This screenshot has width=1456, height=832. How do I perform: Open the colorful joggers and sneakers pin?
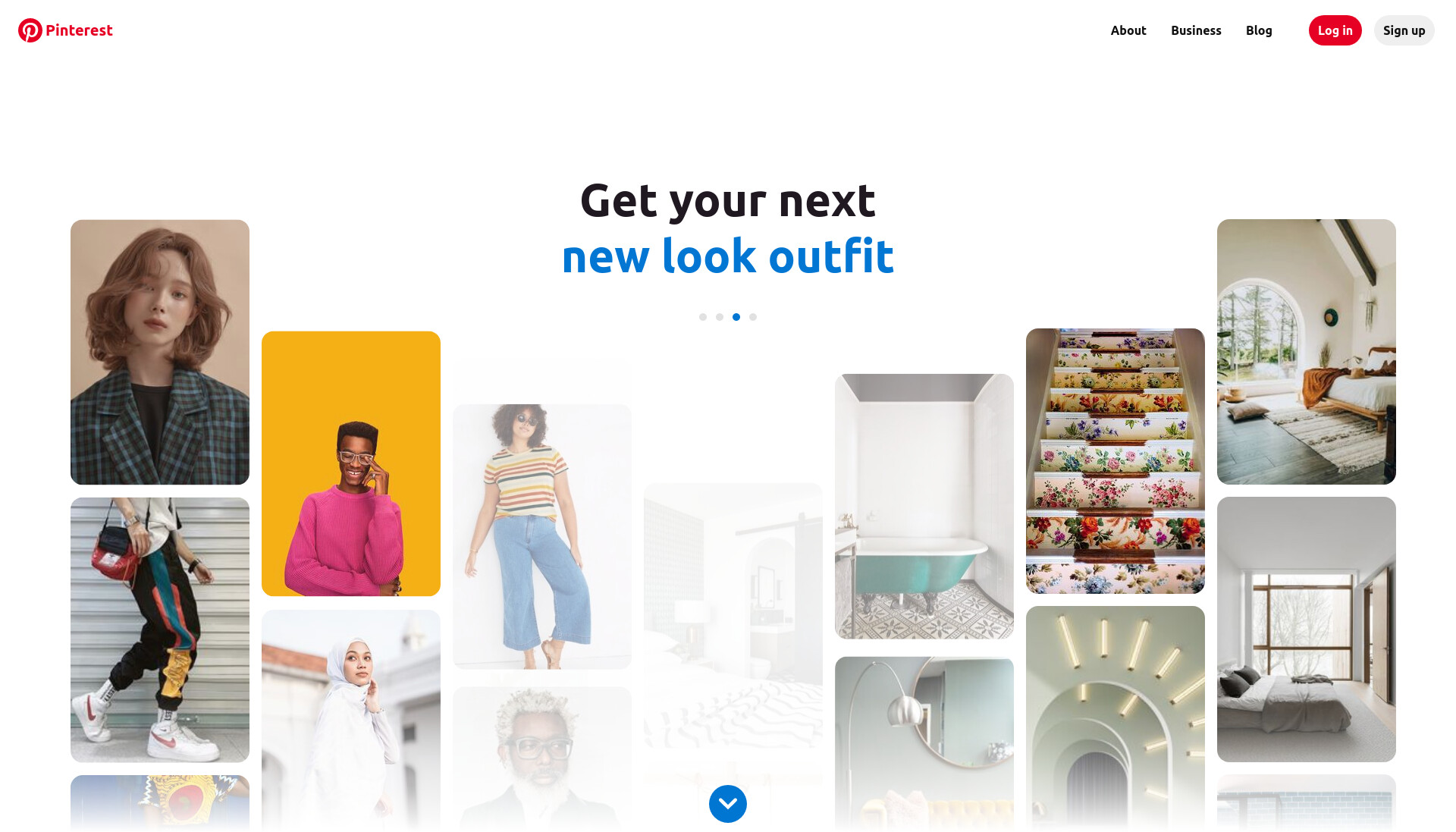tap(160, 630)
